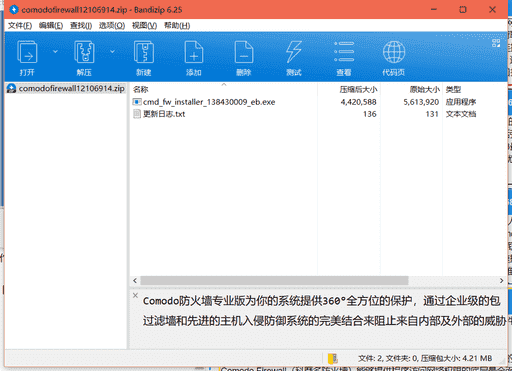Open the 查找(I) menu
The width and height of the screenshot is (512, 371).
(81, 26)
